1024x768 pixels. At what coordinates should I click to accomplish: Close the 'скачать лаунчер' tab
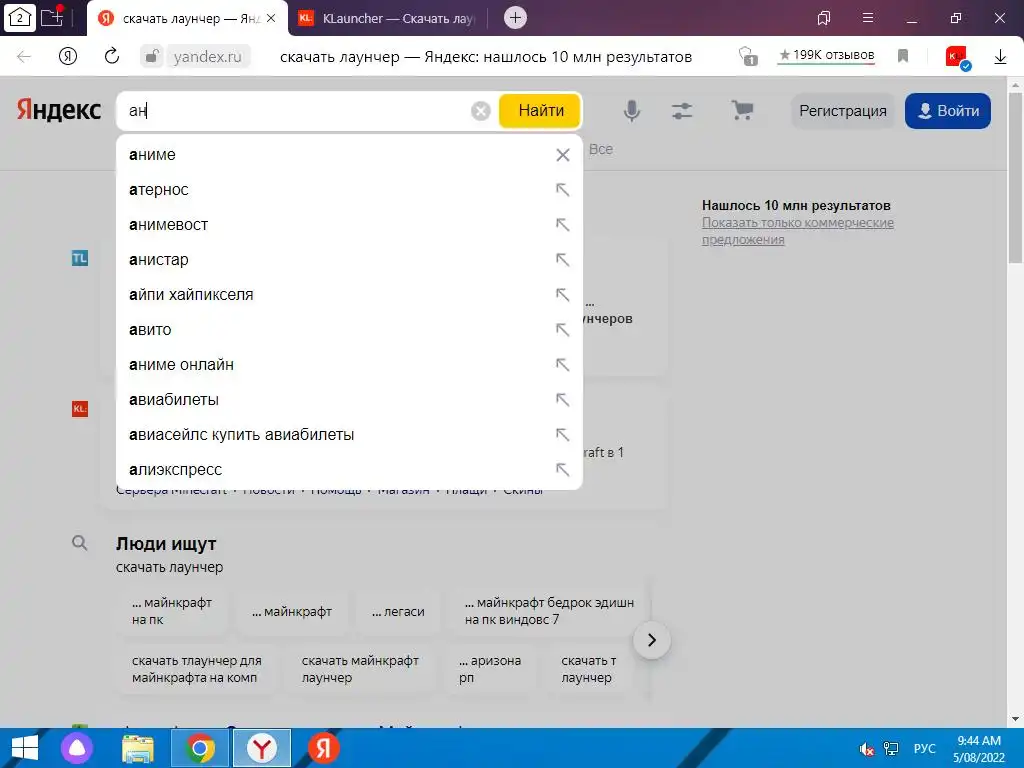[271, 18]
